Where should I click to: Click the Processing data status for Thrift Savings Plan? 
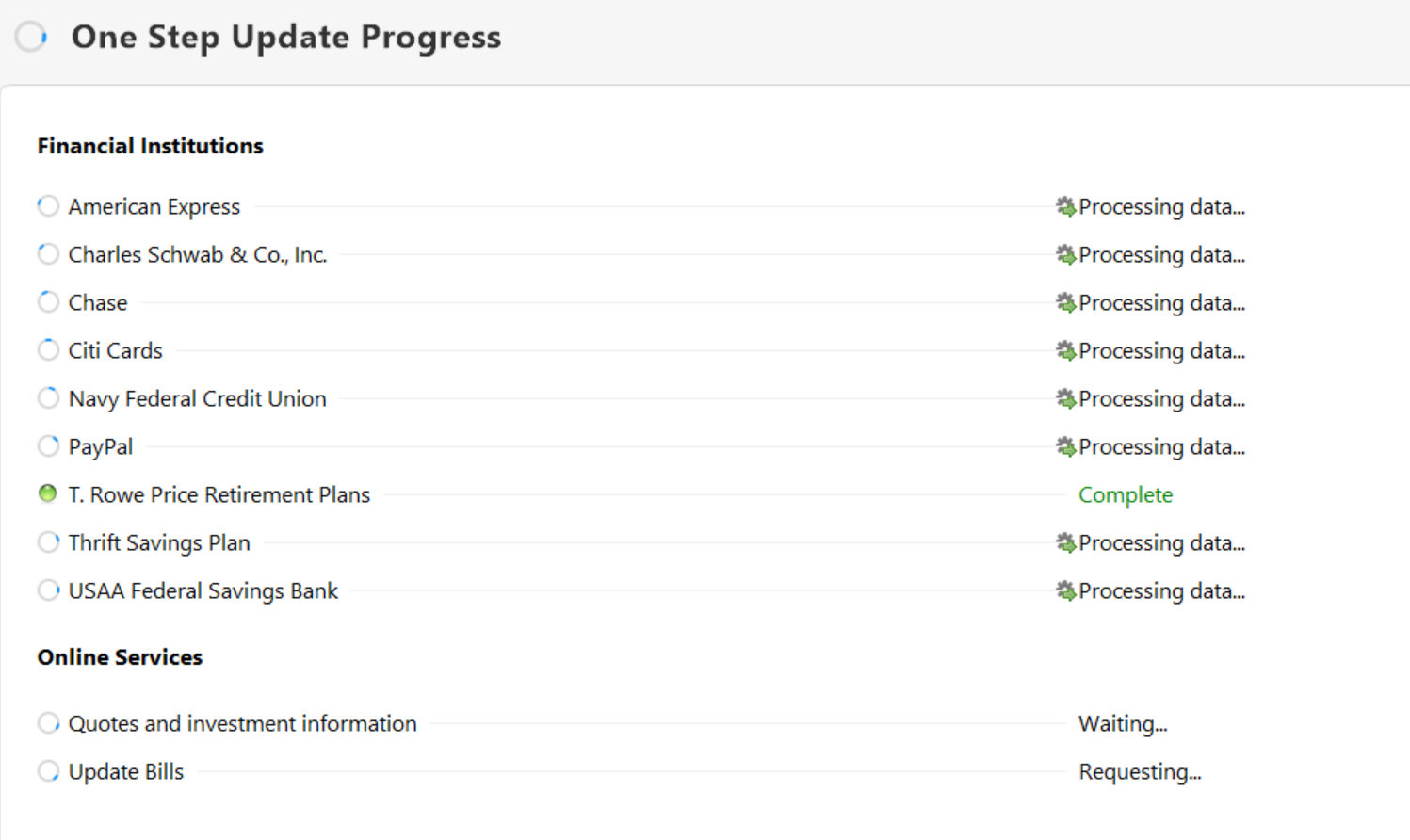click(x=1160, y=542)
